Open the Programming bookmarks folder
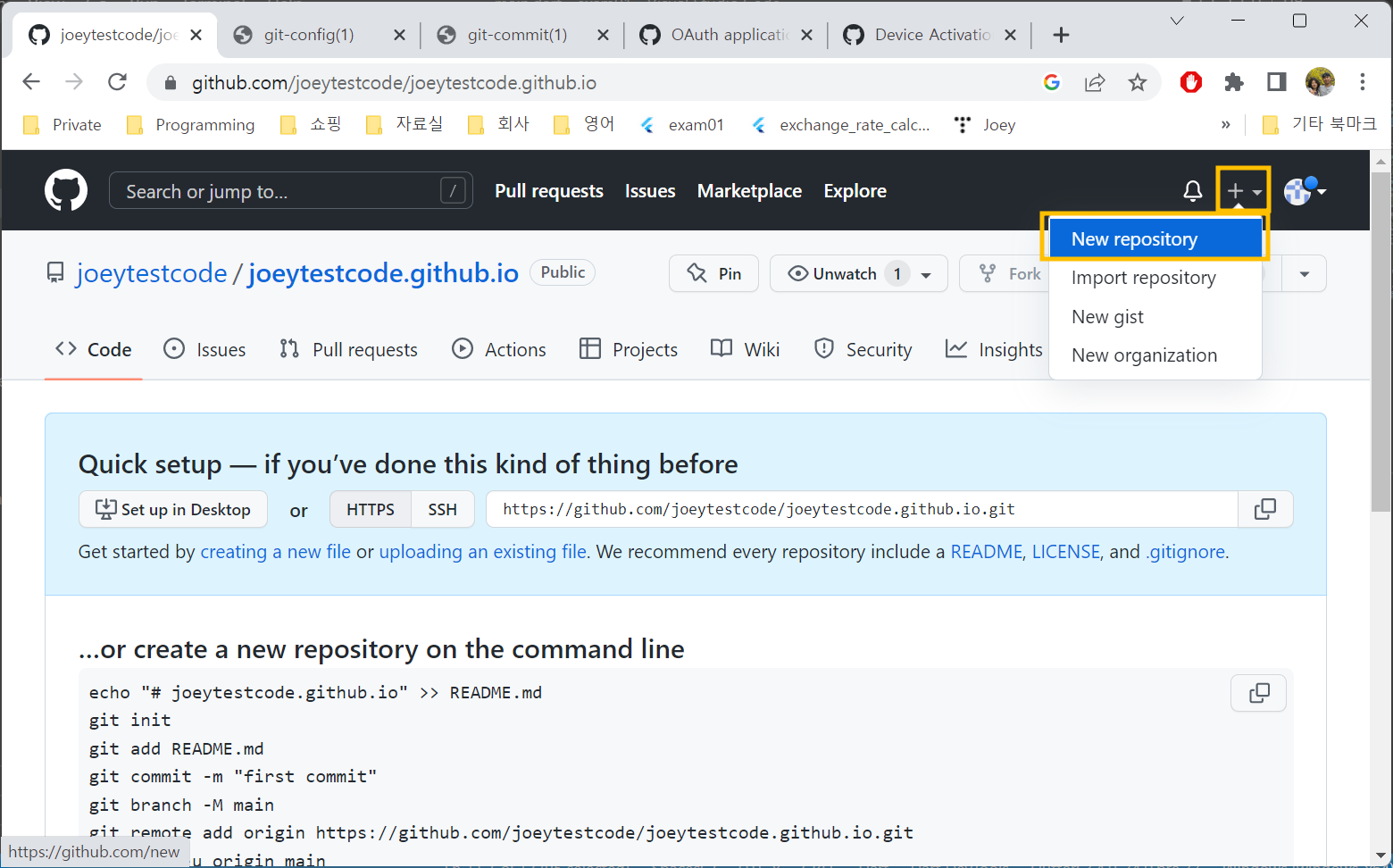Screen dimensions: 1393x868 (x=191, y=125)
